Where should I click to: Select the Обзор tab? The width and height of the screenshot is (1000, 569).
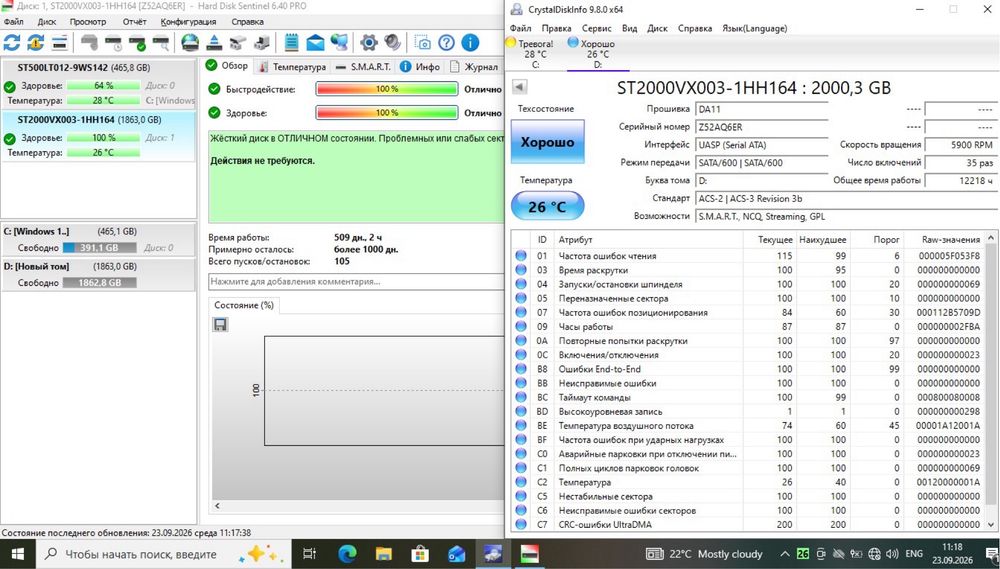[x=228, y=66]
